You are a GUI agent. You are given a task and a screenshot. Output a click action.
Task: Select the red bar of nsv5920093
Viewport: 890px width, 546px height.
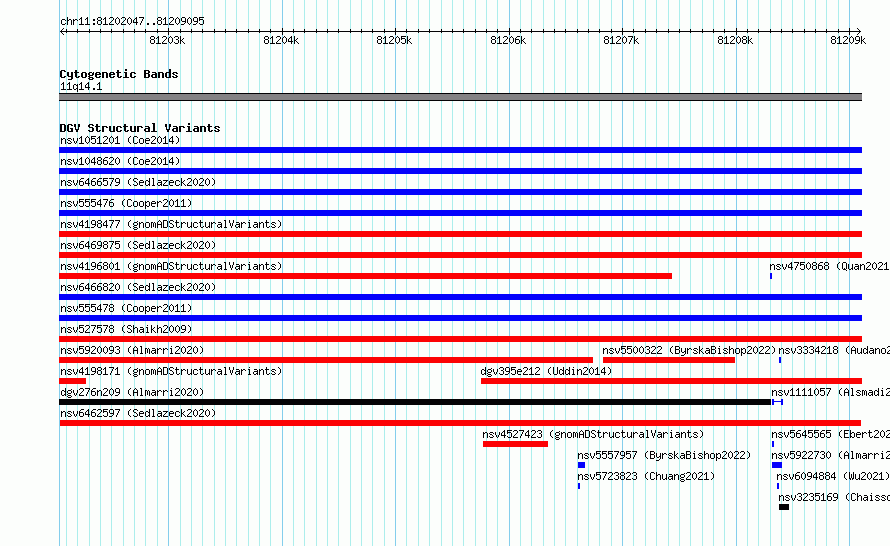326,360
